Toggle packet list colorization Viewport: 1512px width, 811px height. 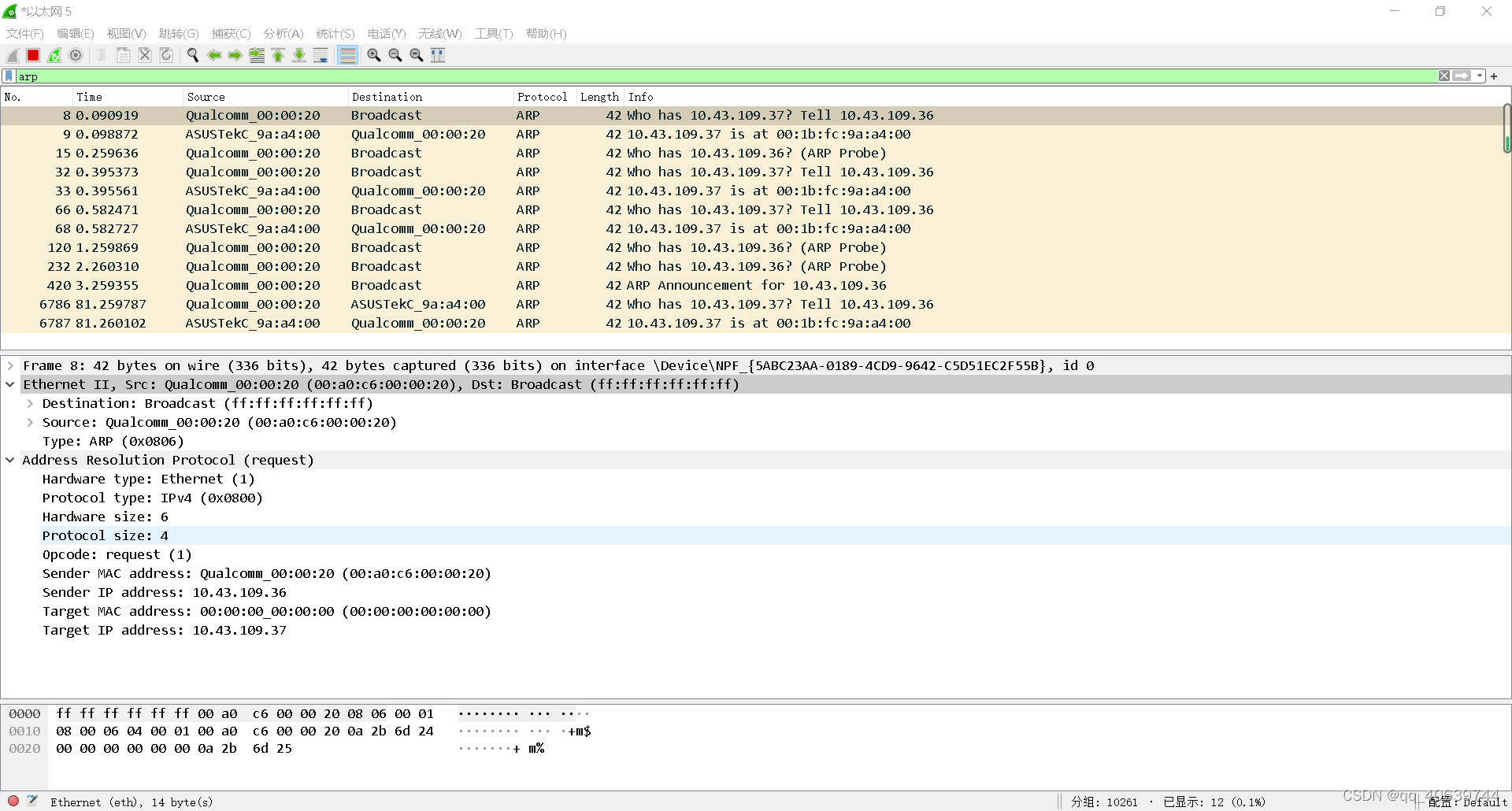coord(347,55)
